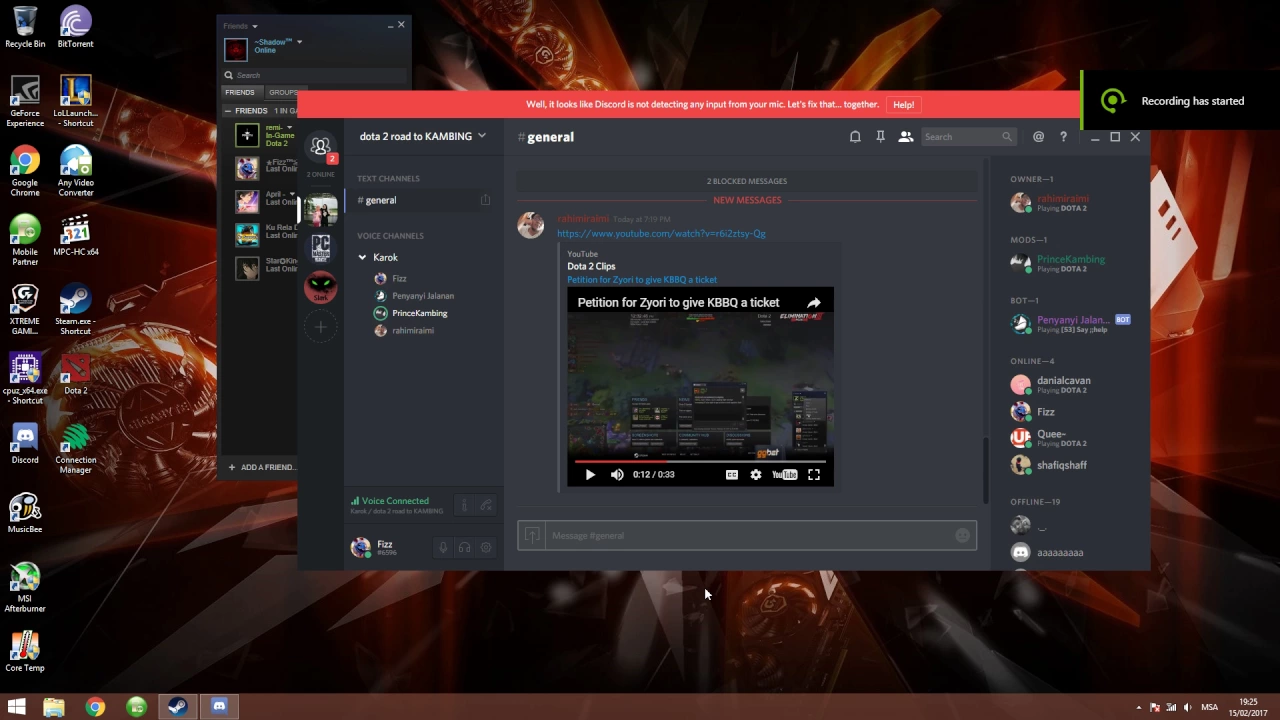
Task: Mute the YouTube video volume
Action: click(617, 475)
